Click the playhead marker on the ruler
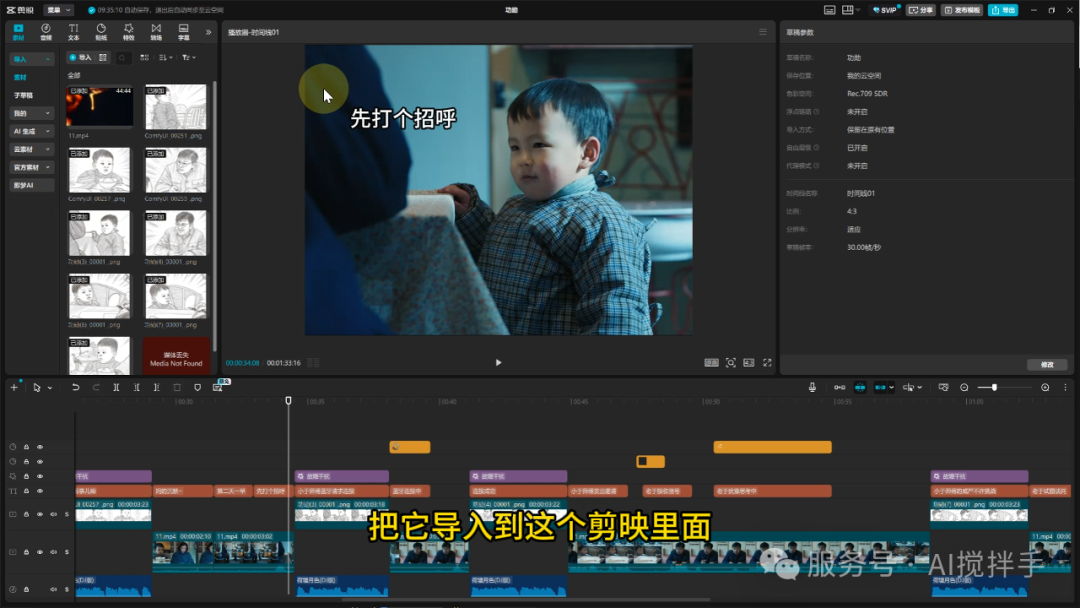This screenshot has width=1080, height=608. (288, 400)
